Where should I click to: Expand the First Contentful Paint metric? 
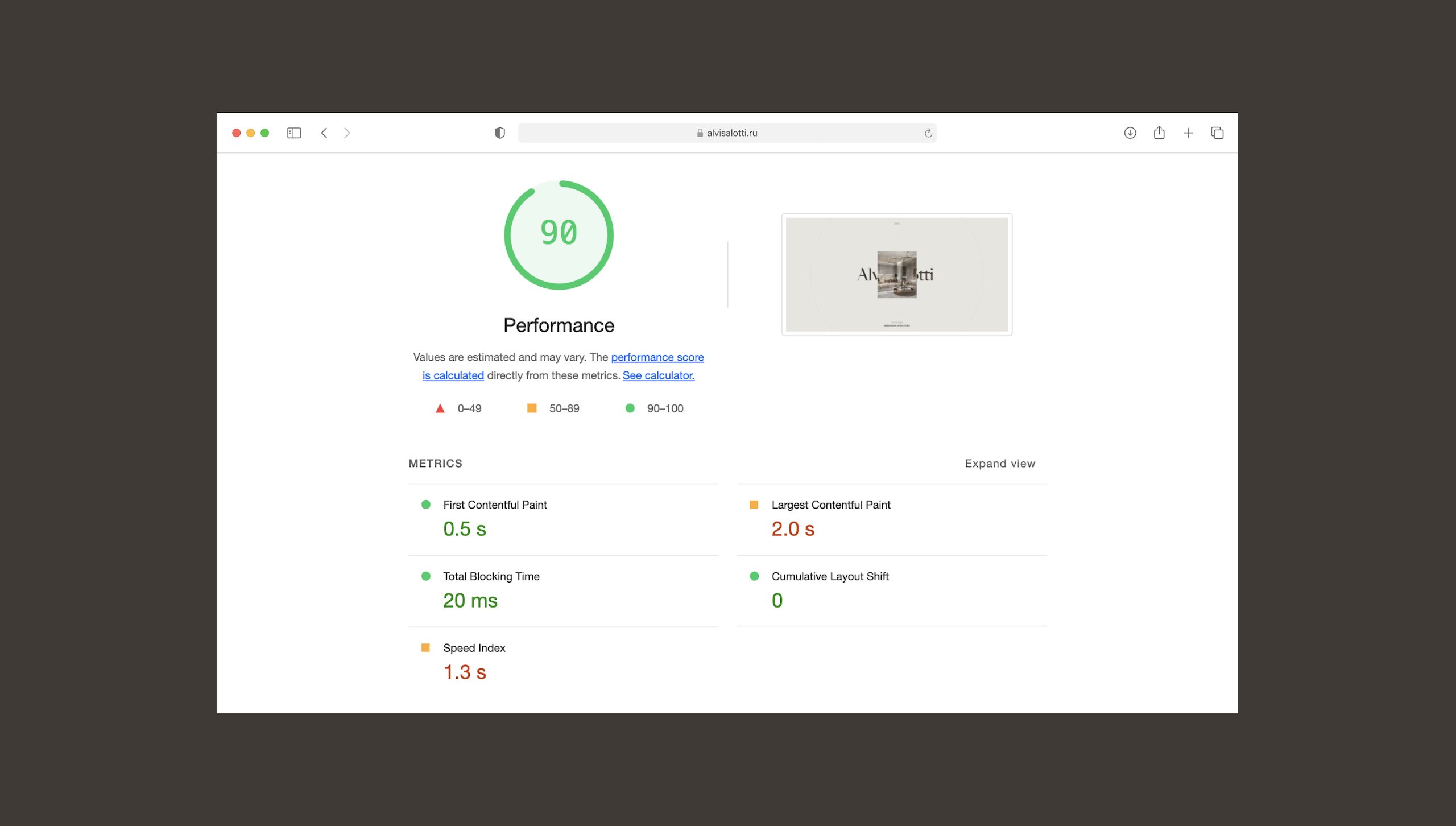tap(494, 505)
